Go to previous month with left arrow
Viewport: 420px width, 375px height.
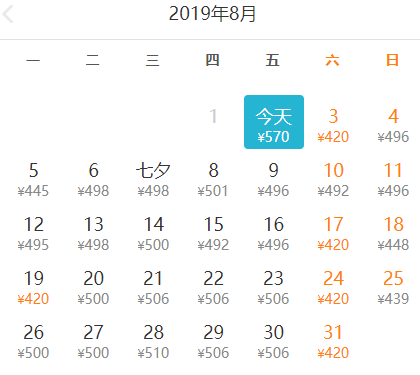coord(8,14)
